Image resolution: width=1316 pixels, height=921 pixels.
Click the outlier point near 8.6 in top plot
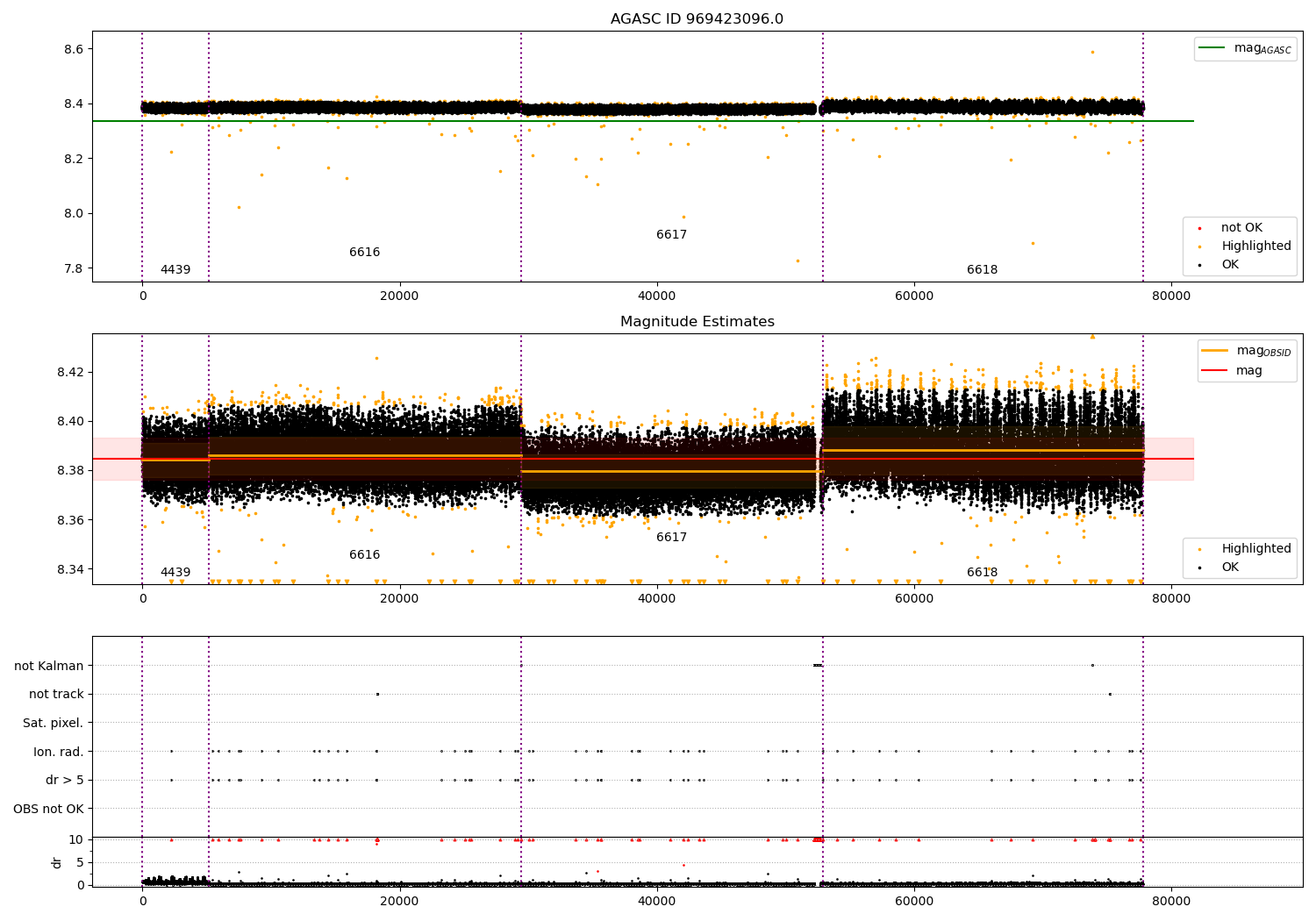pyautogui.click(x=1092, y=52)
